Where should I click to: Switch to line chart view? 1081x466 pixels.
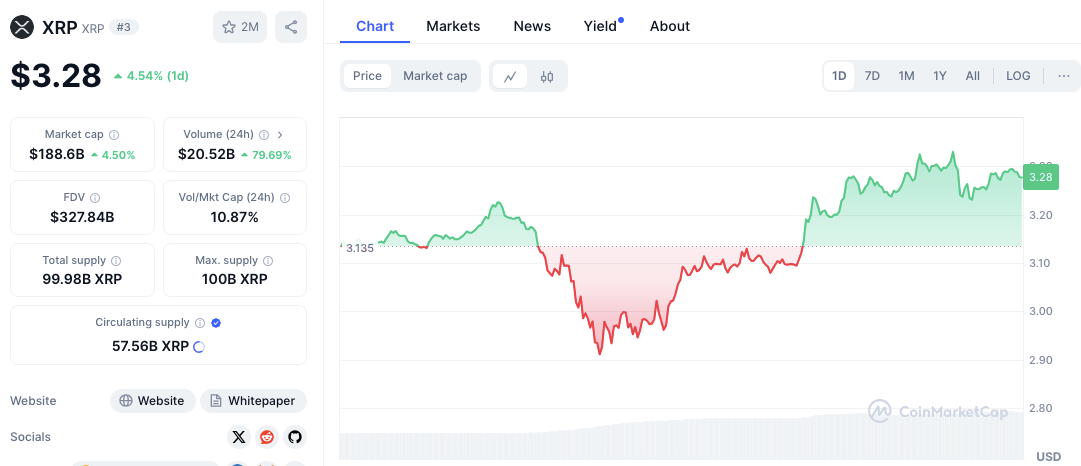(x=510, y=76)
